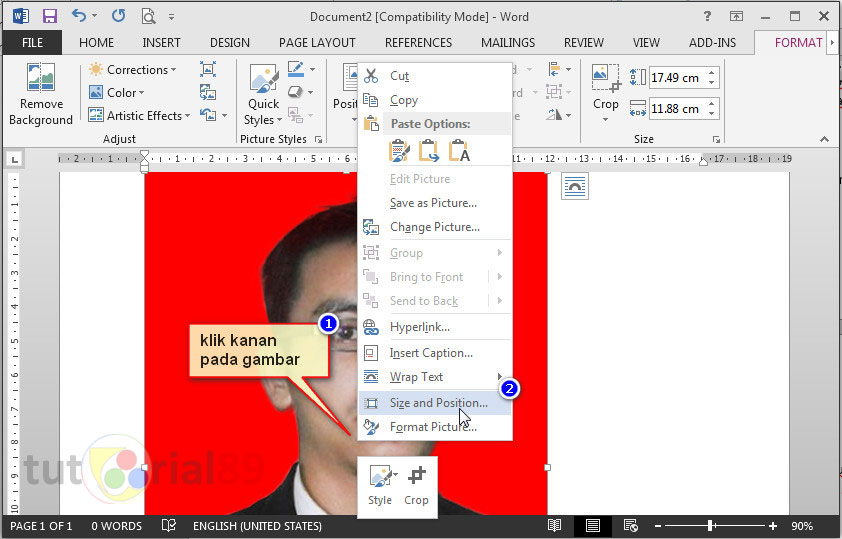Choose Hyperlink in the context menu
Image resolution: width=842 pixels, height=539 pixels.
tap(435, 327)
